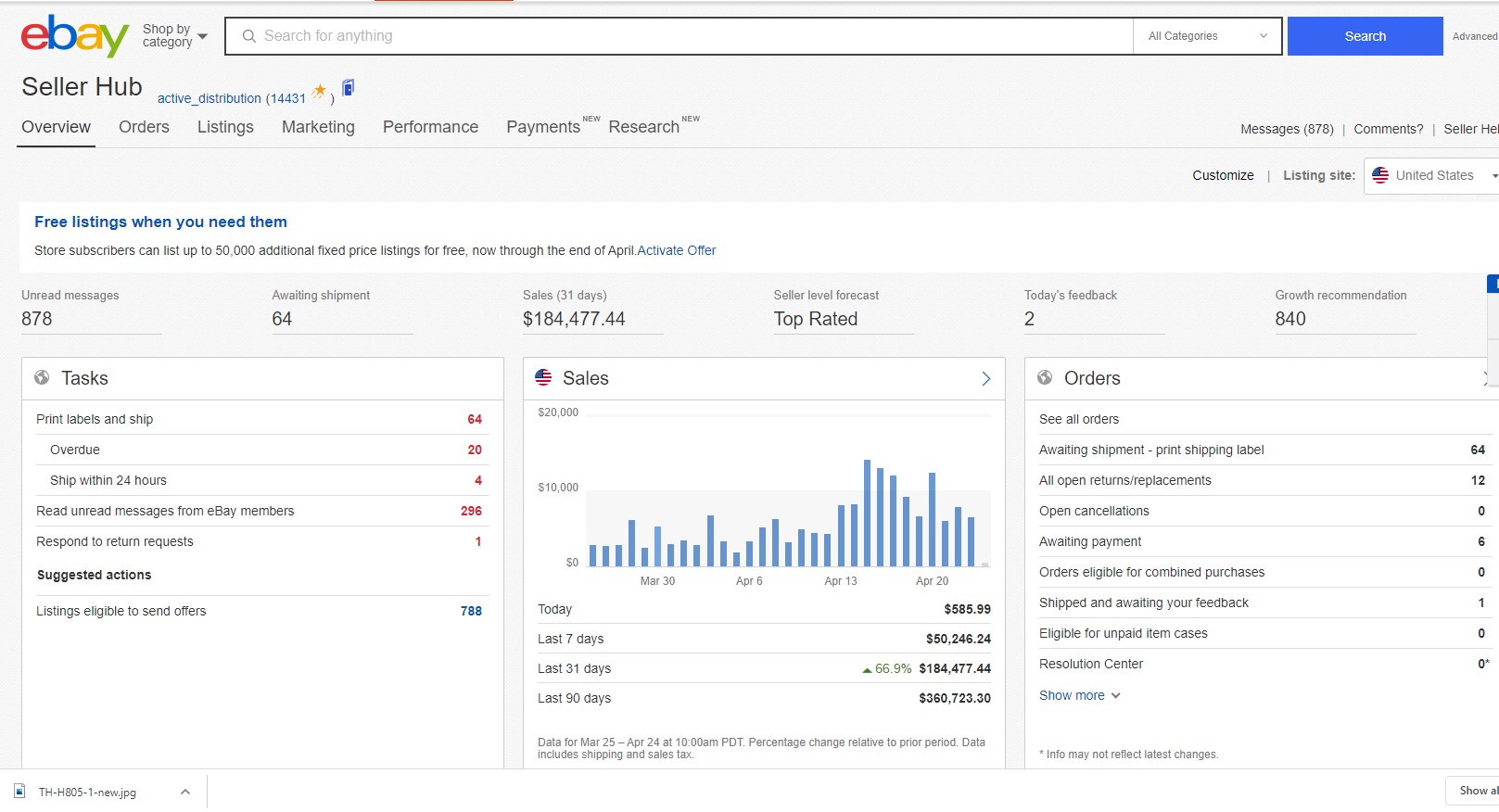Click the magnifier icon in the search box
The width and height of the screenshot is (1499, 812).
248,36
